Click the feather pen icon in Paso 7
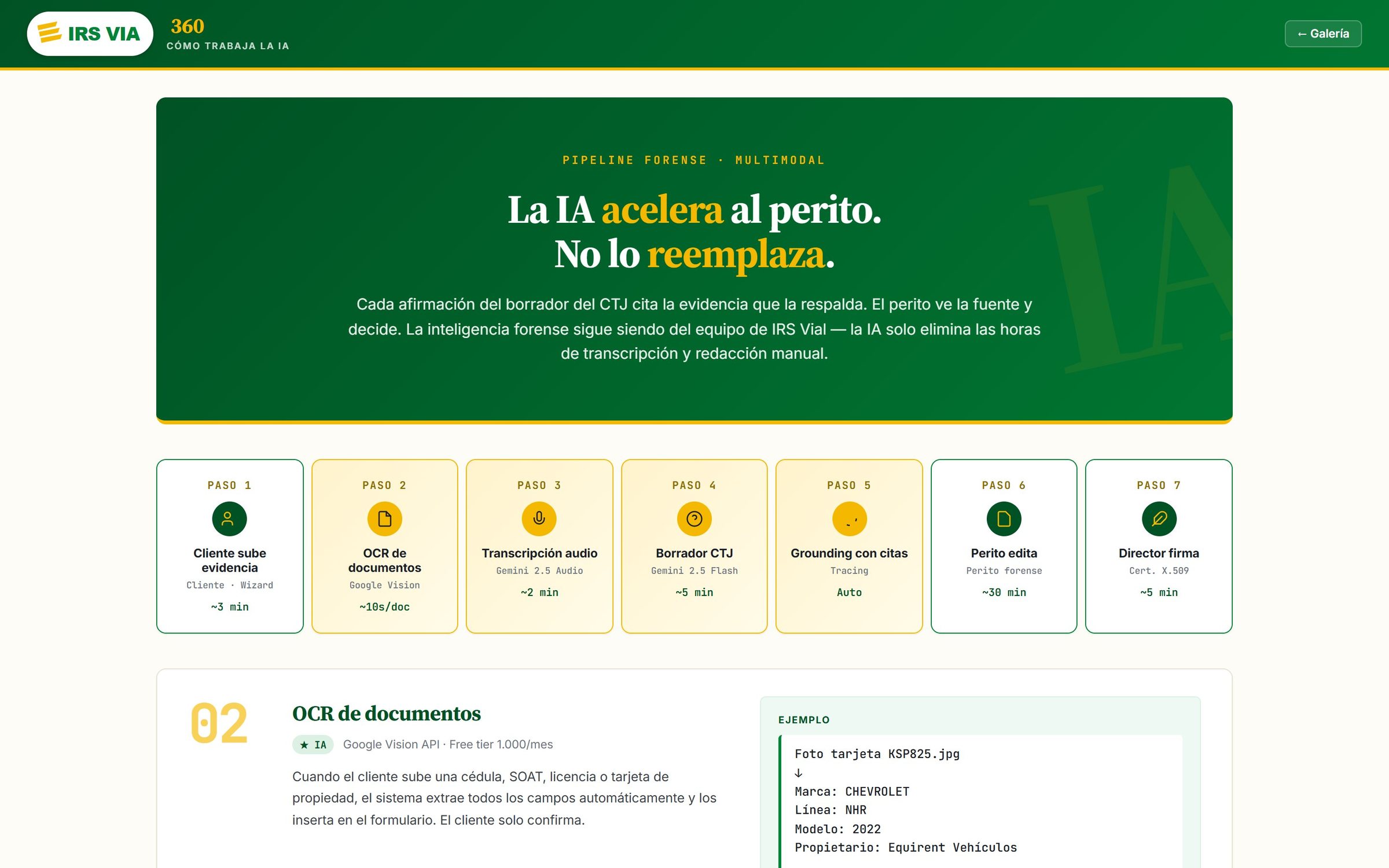The height and width of the screenshot is (868, 1389). [x=1159, y=518]
